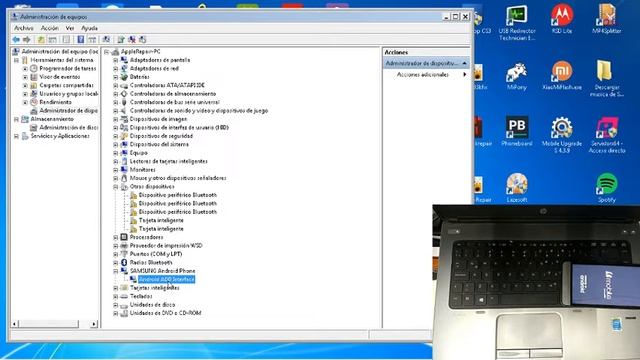The image size is (640, 360).
Task: Collapse Herramientas del sistema in left tree
Action: [x=16, y=60]
